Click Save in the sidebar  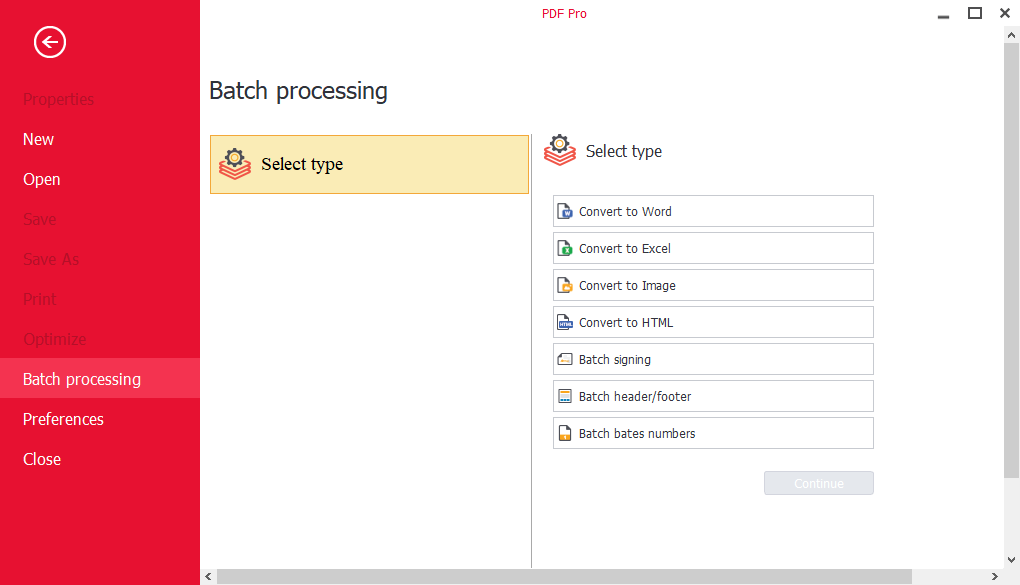[x=100, y=219]
